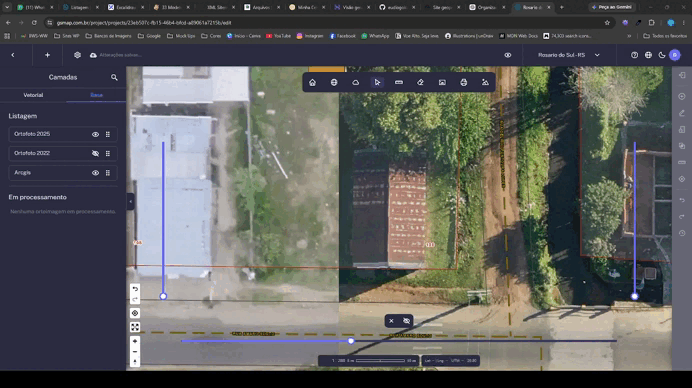Open the landscape photo tool in toolbar
692x388 pixels.
click(x=485, y=83)
